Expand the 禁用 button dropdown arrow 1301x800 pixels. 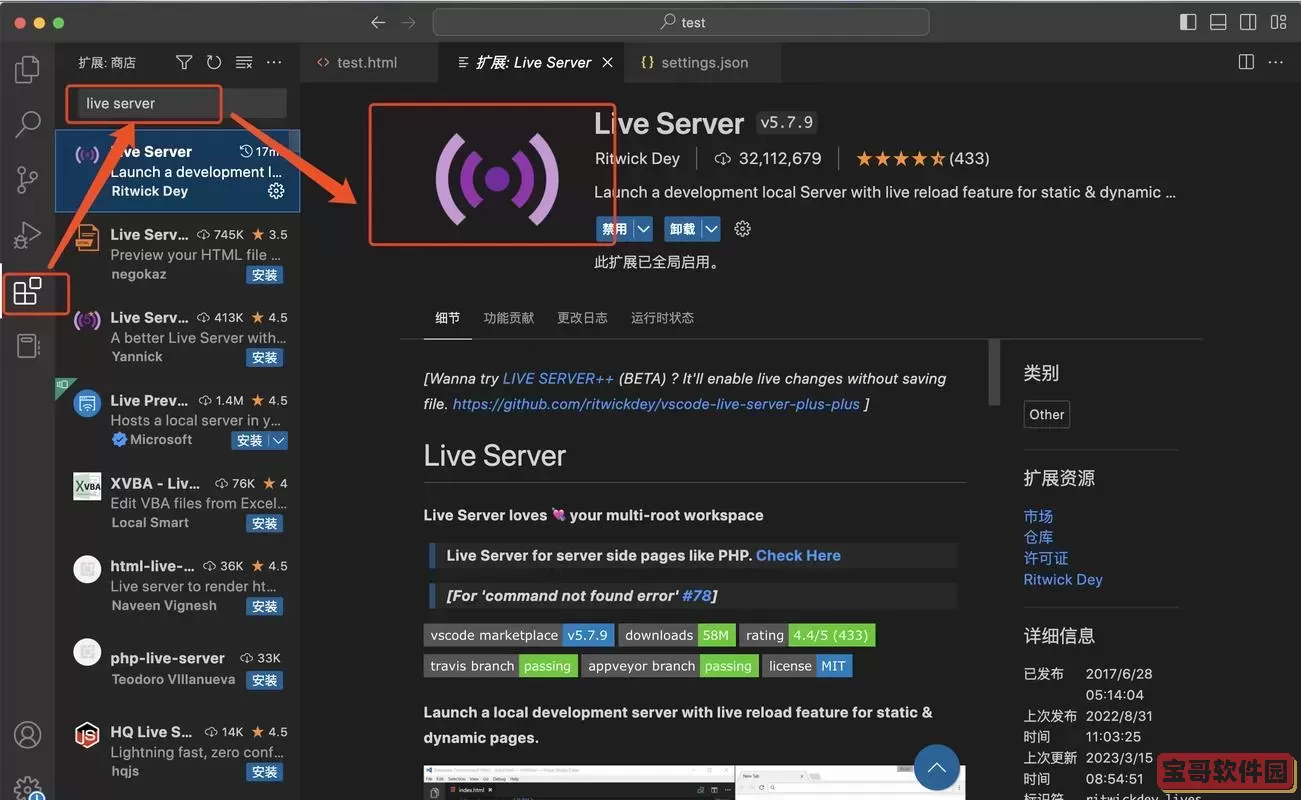(643, 229)
